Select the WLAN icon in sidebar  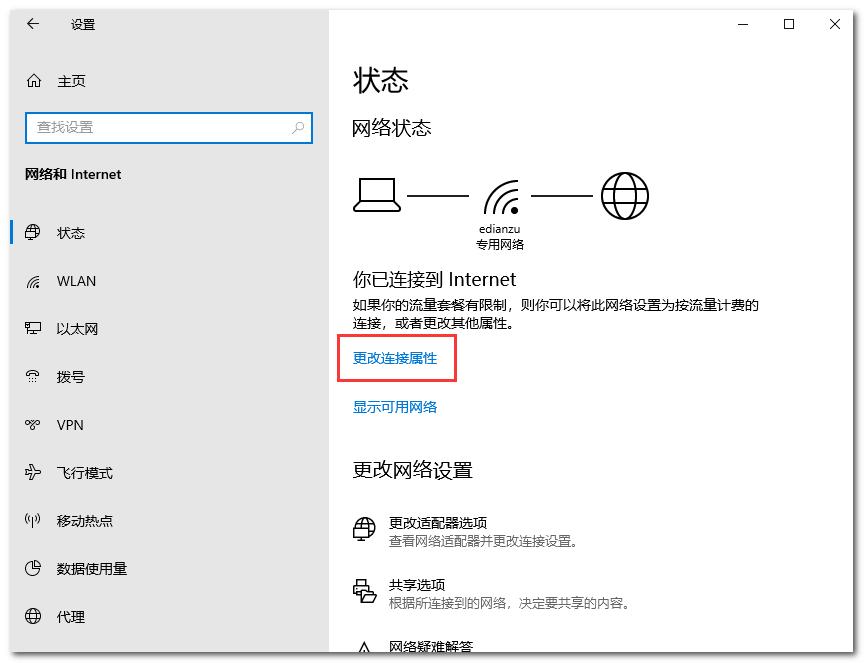33,281
